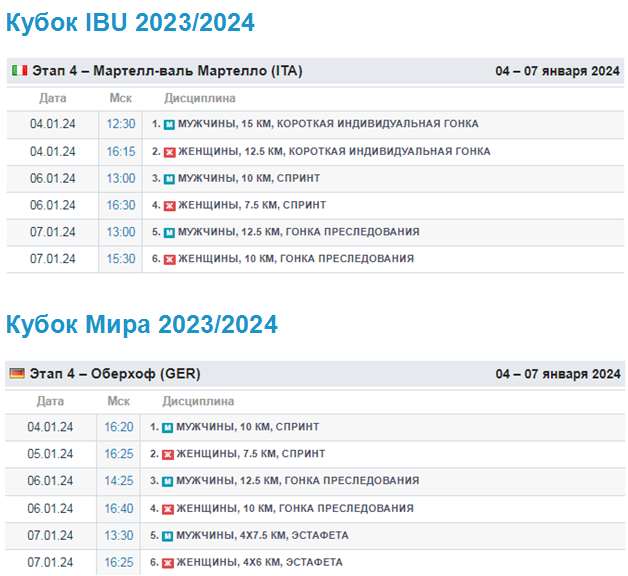Click the Italian flag icon next to Этап 4
Screen dimensions: 628x576
(x=20, y=70)
